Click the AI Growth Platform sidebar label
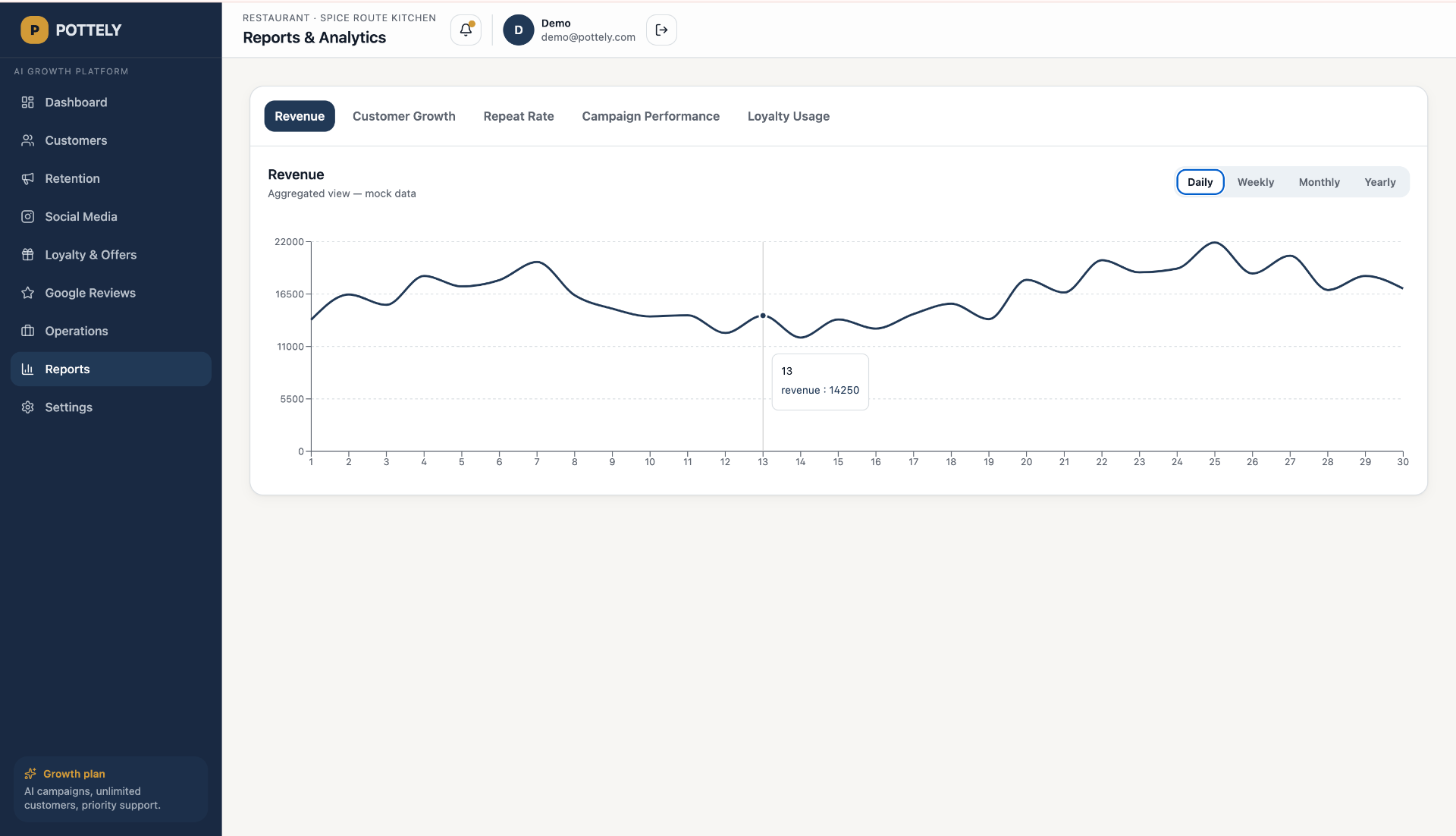1456x836 pixels. [x=71, y=71]
